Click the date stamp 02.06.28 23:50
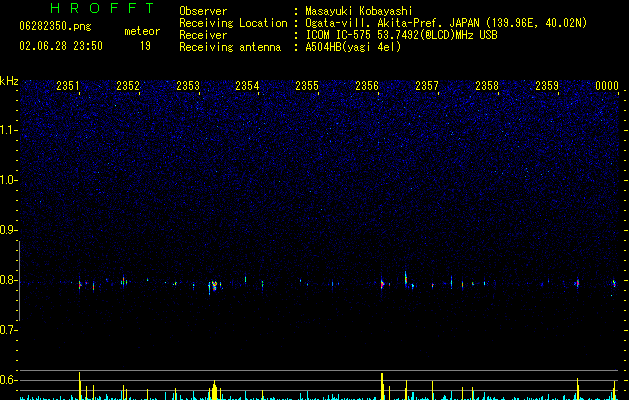 (61, 46)
